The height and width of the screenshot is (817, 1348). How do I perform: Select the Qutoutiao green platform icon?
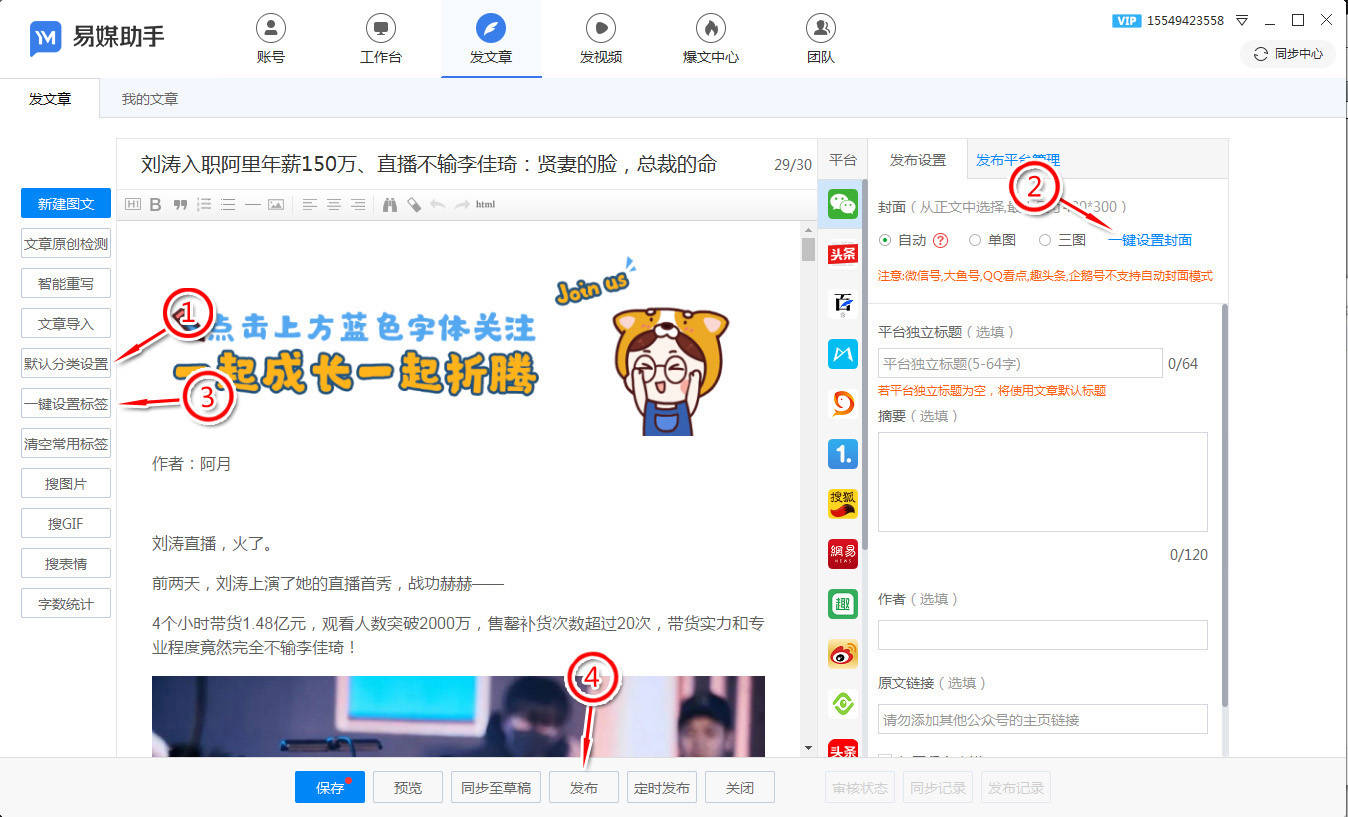[x=843, y=603]
